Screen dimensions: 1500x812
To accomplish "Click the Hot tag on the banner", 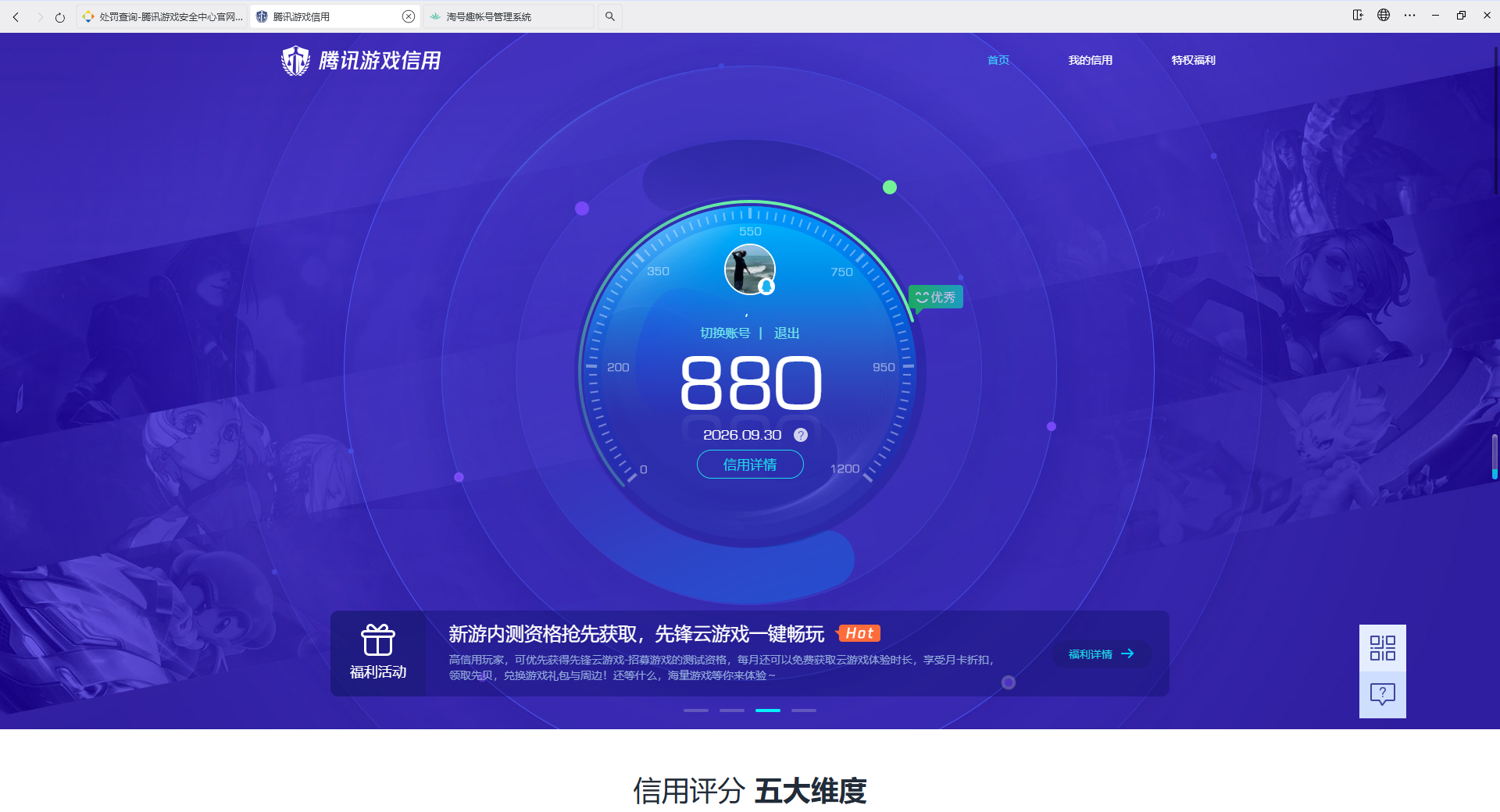I will point(859,633).
